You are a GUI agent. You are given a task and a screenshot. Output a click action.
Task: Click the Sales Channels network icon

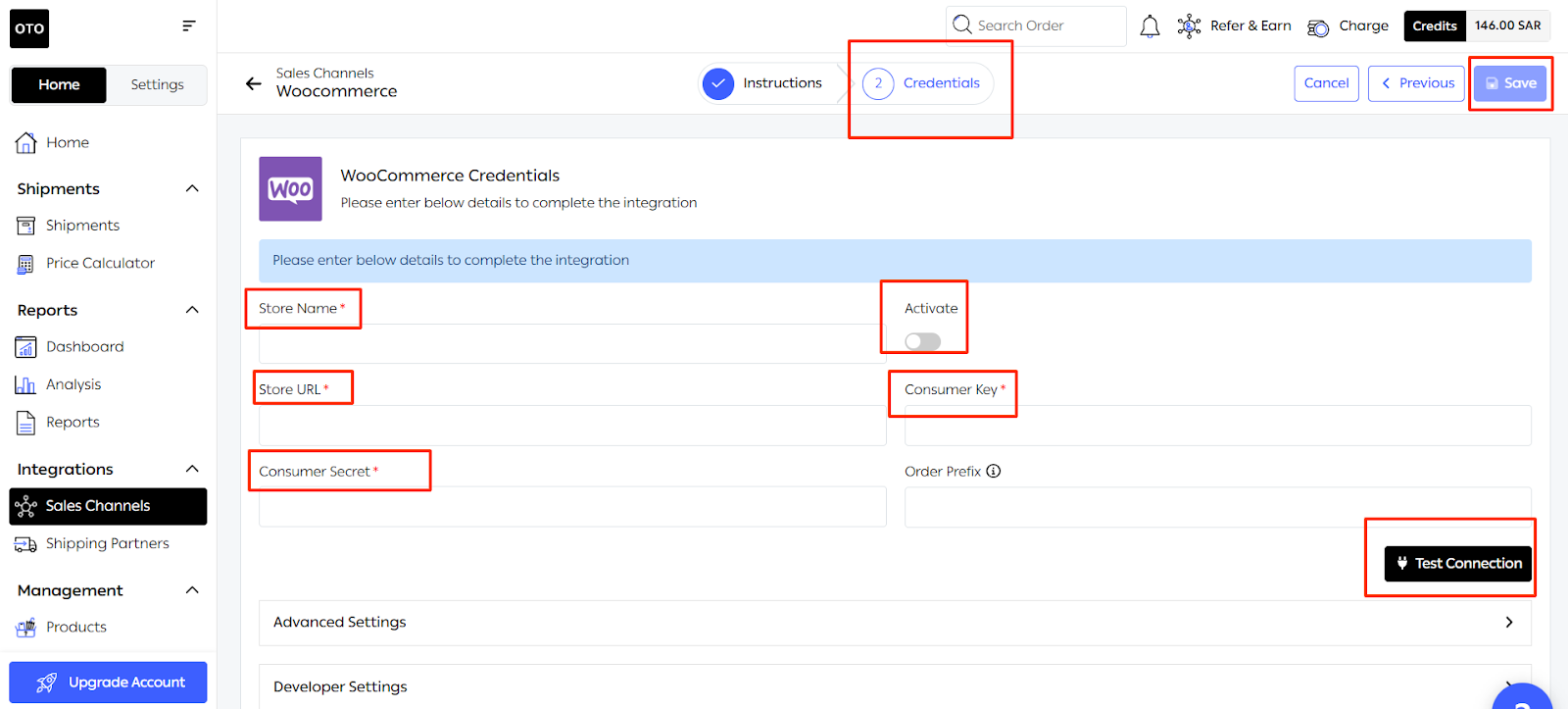coord(26,507)
